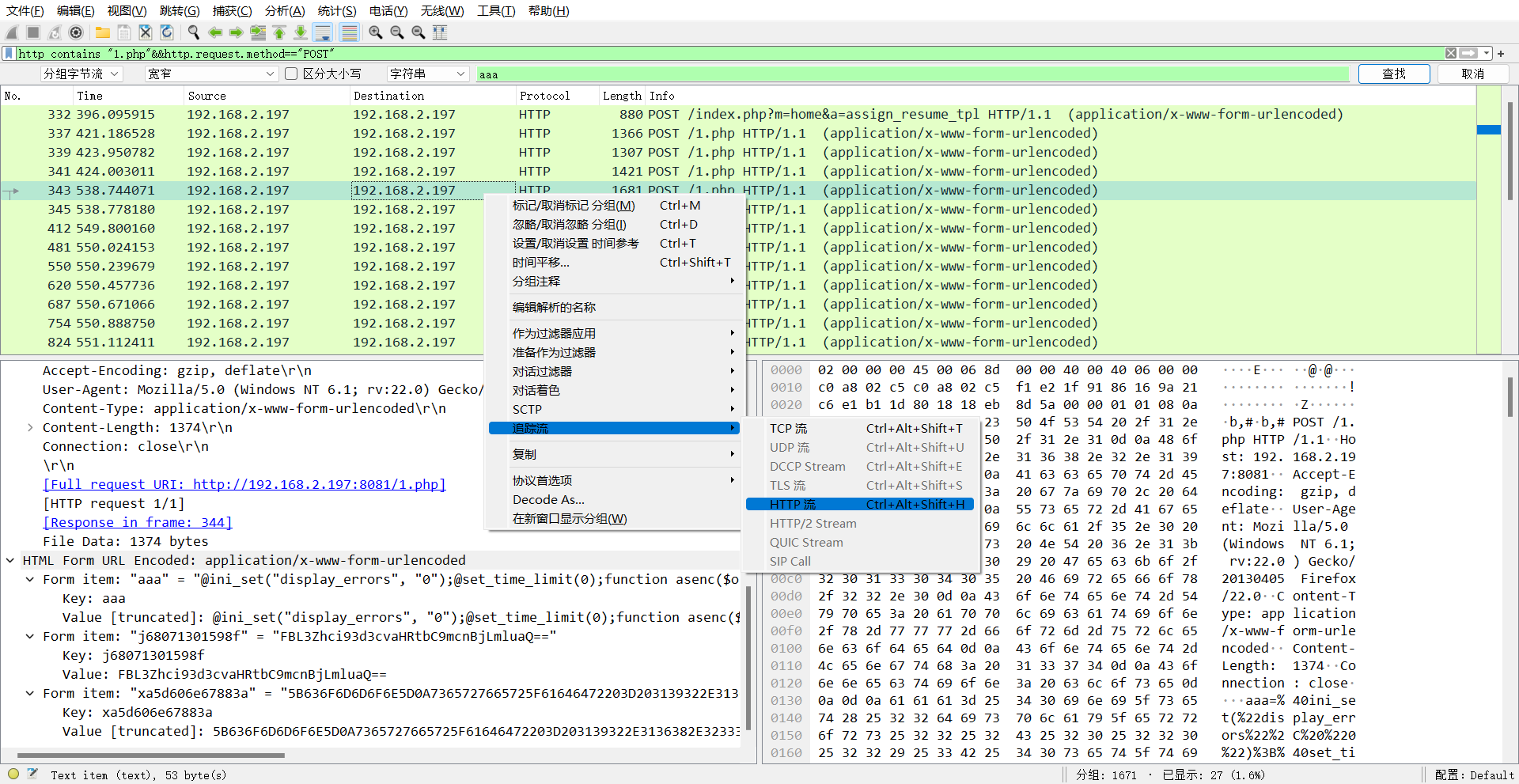Click the stop capture square icon
Image resolution: width=1519 pixels, height=784 pixels.
click(x=33, y=32)
